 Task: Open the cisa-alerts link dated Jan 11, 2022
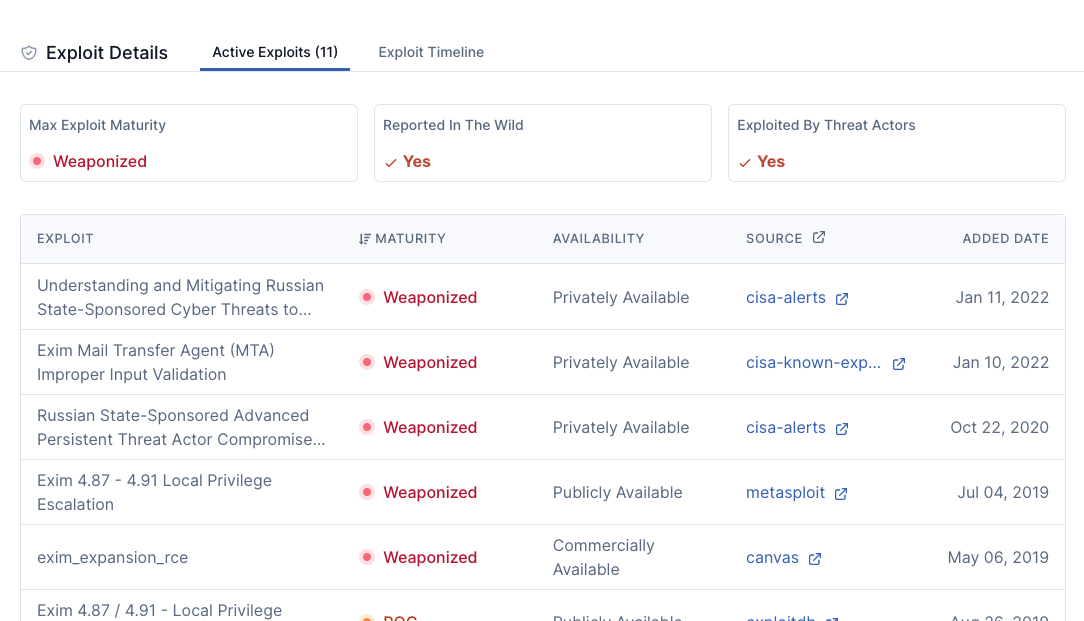pyautogui.click(x=785, y=297)
